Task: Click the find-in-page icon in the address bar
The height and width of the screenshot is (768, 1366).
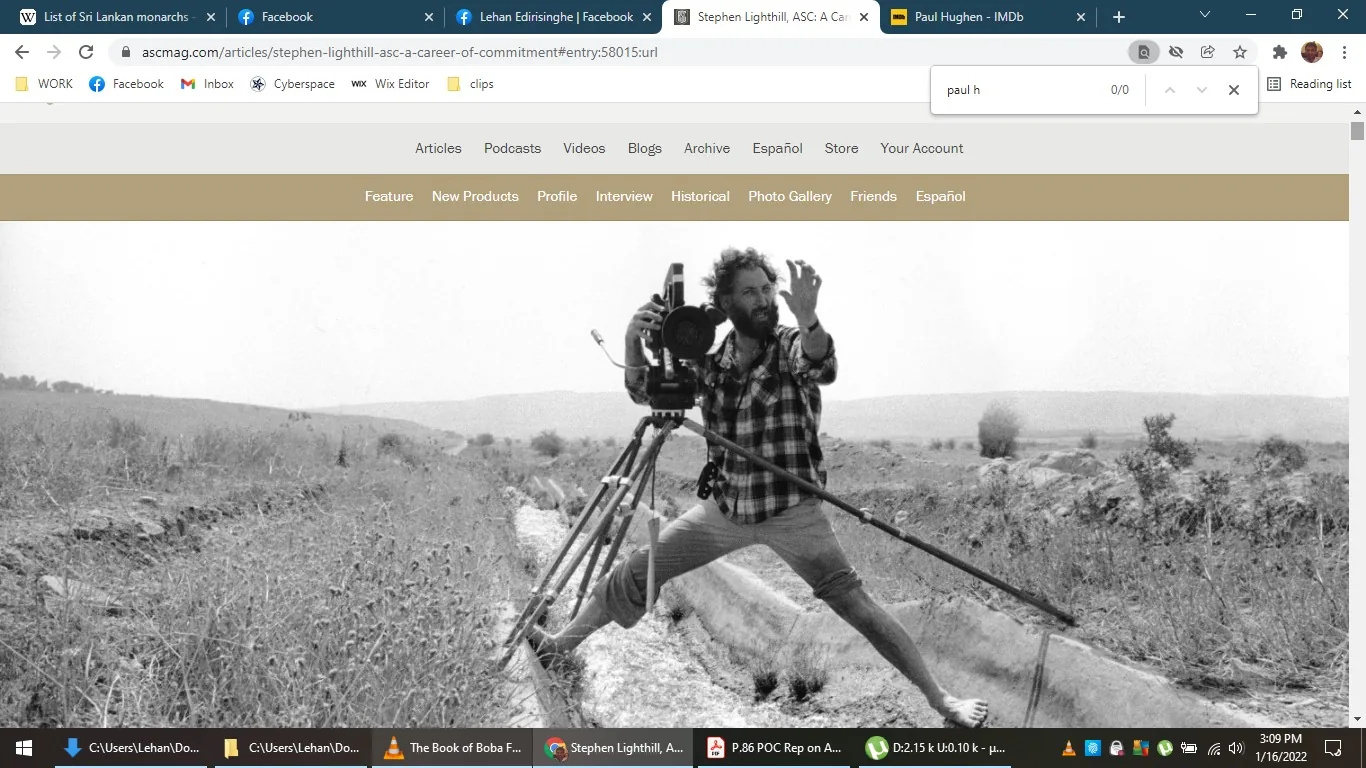Action: 1143,52
